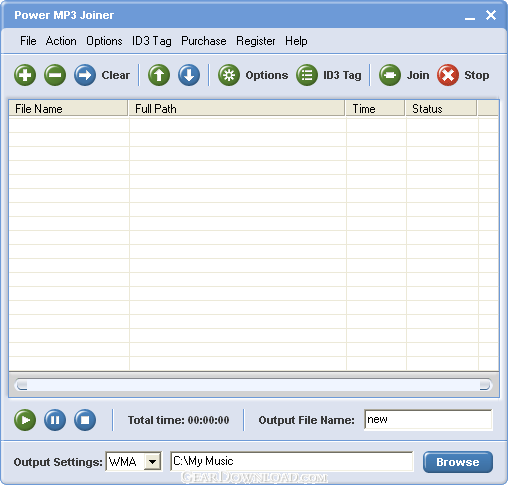508x485 pixels.
Task: Click the green minus remove file icon
Action: tap(55, 75)
